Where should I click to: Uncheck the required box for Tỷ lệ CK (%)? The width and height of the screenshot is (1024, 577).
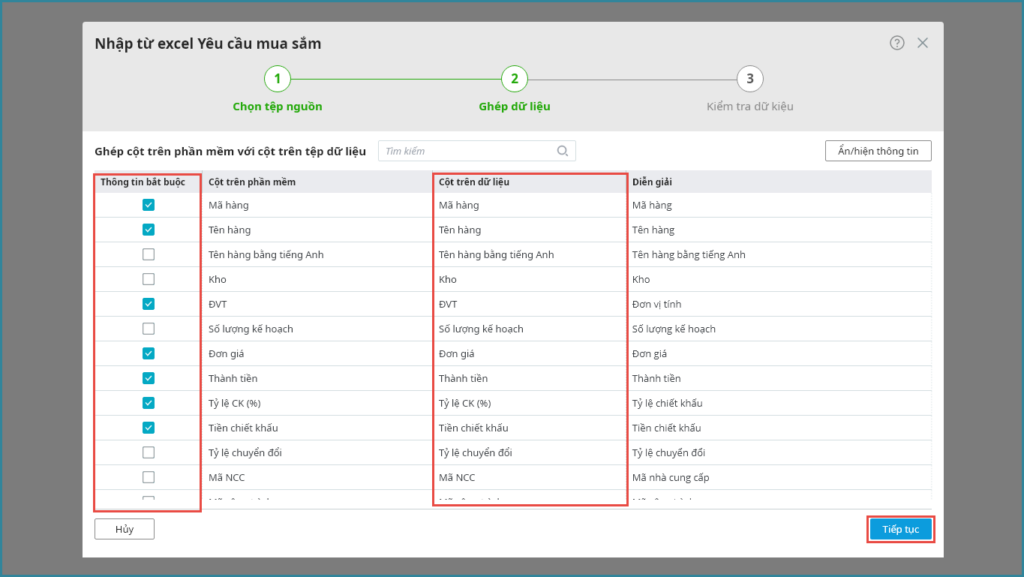[x=148, y=403]
